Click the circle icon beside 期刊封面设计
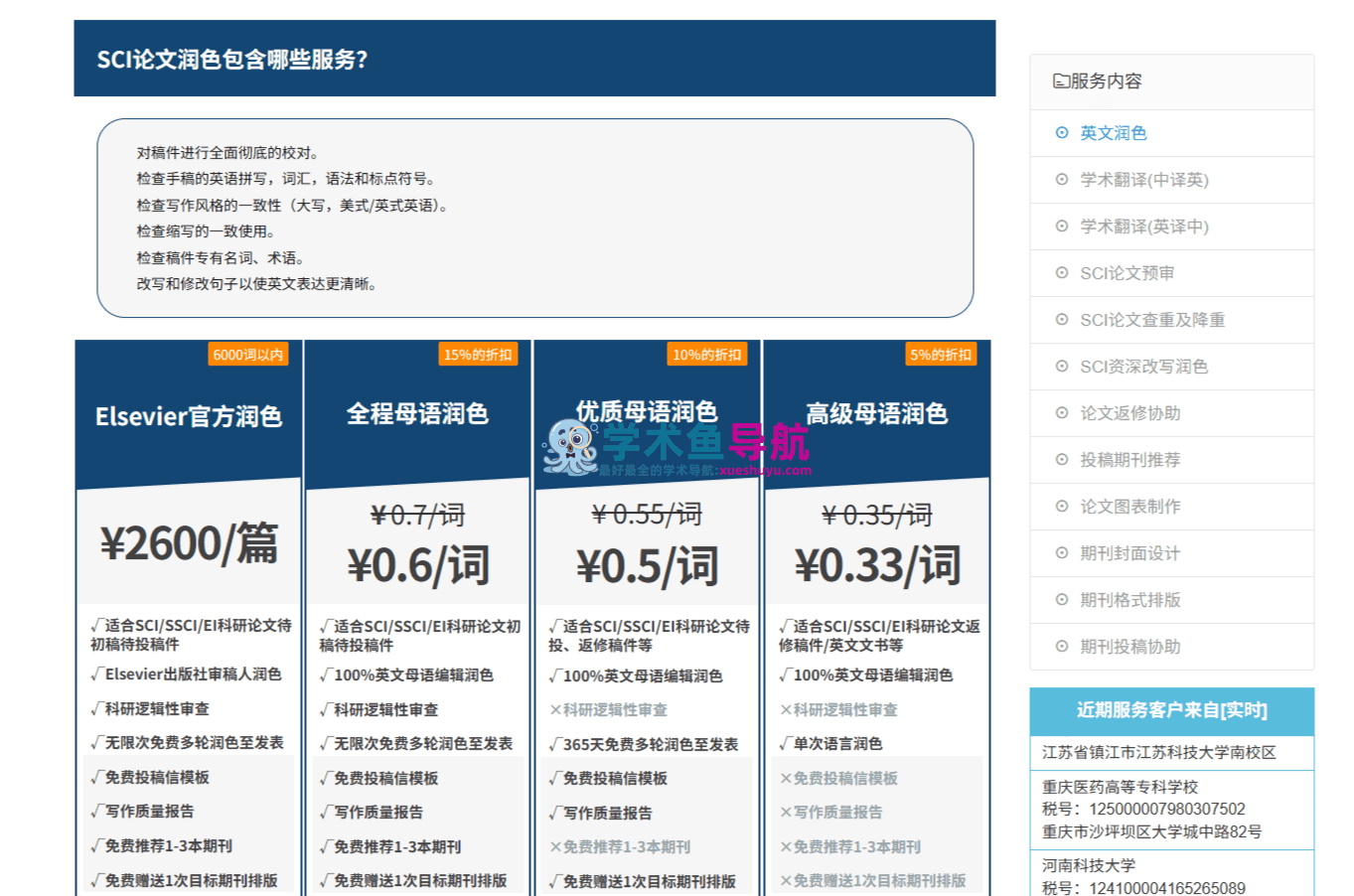This screenshot has width=1354, height=896. pyautogui.click(x=1062, y=553)
